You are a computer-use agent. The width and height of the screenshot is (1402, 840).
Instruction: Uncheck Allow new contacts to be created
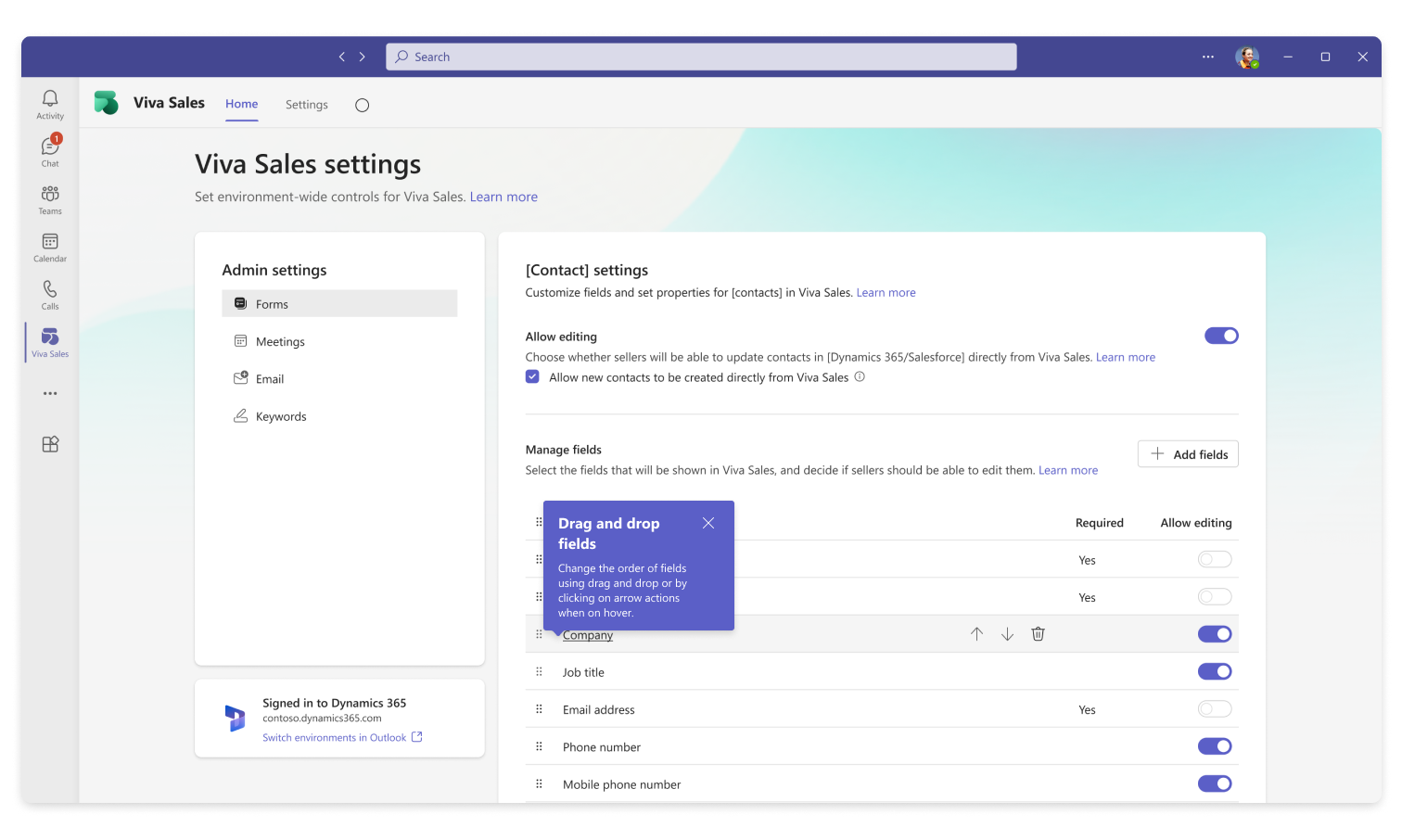[x=532, y=376]
